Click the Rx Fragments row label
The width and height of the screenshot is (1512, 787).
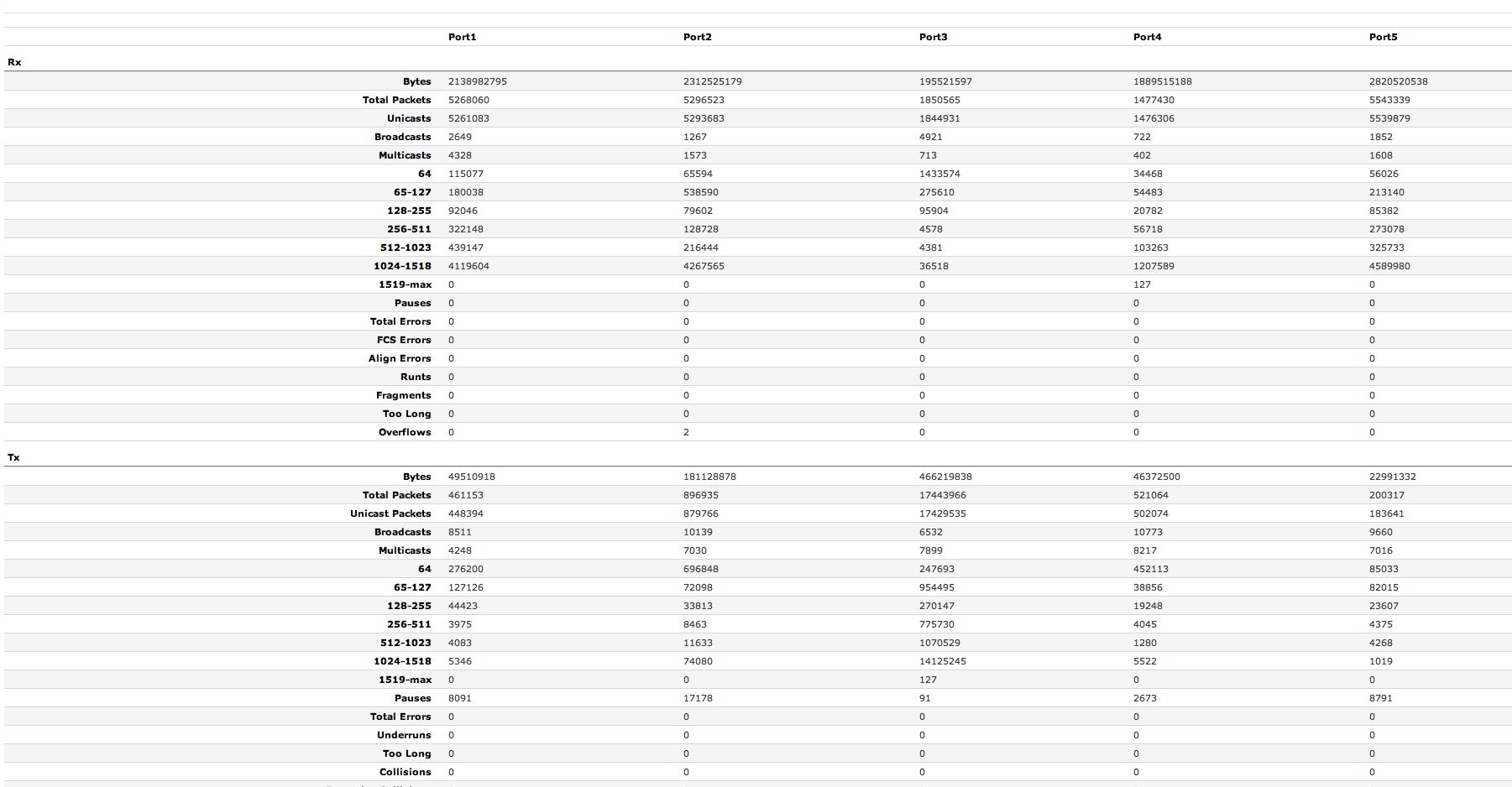coord(403,395)
